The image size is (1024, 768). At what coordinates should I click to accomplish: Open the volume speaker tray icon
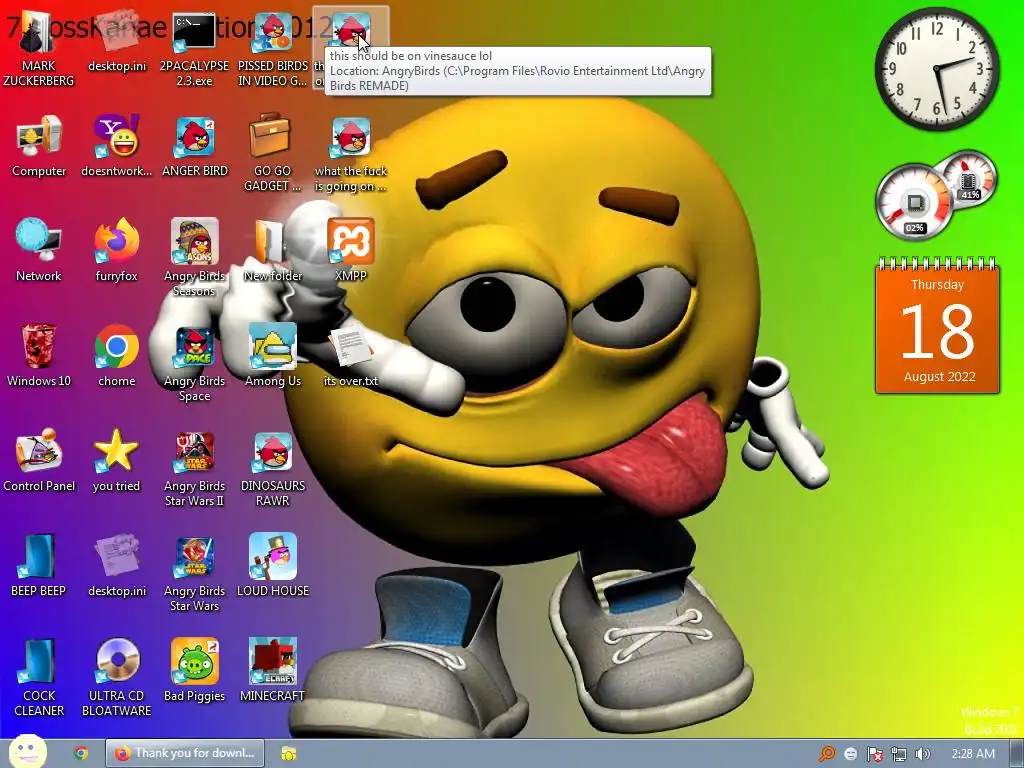tap(922, 754)
